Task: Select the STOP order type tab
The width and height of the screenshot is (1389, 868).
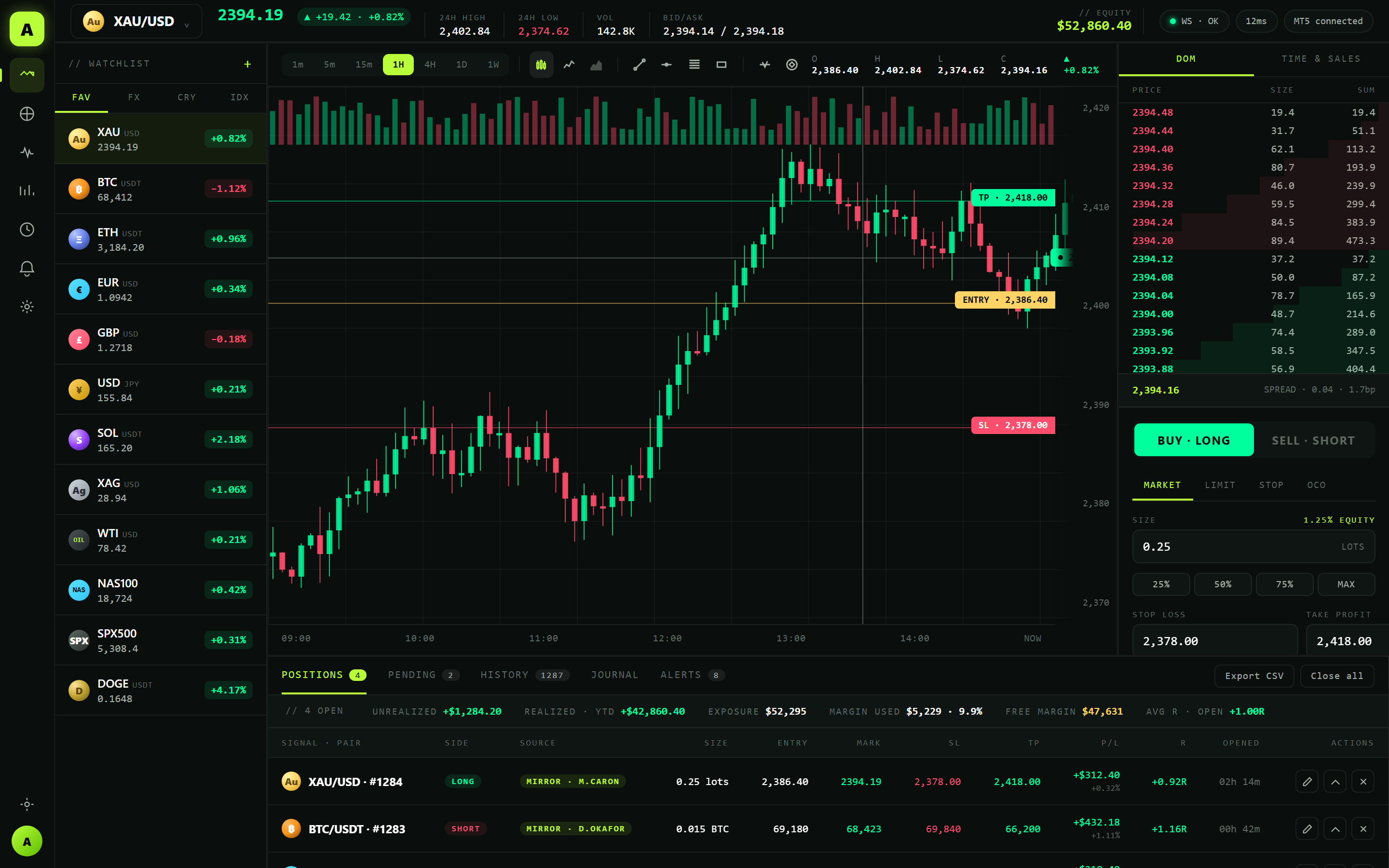Action: 1271,485
